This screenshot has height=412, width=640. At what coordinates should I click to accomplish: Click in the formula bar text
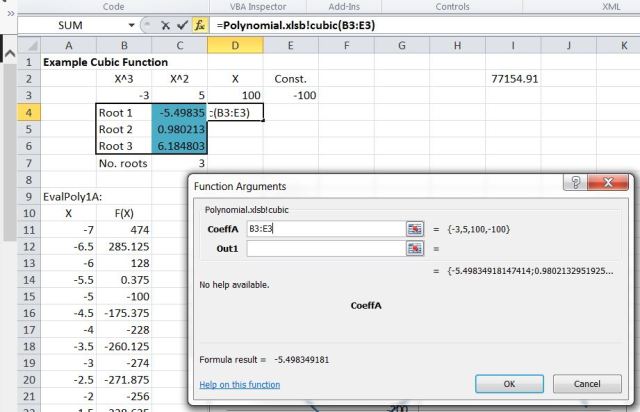tap(400, 24)
